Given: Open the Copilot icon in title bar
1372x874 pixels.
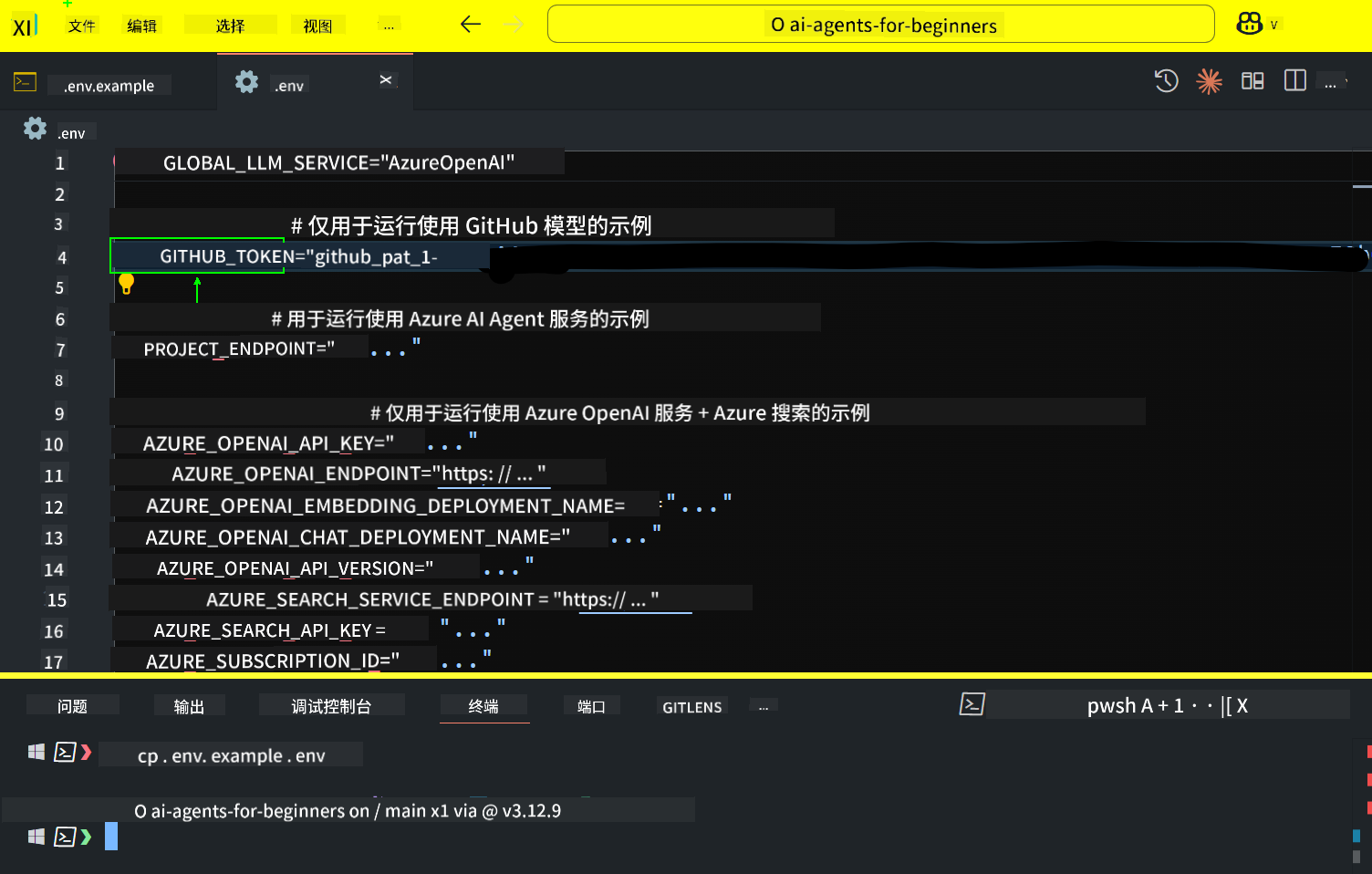Looking at the screenshot, I should (1249, 24).
